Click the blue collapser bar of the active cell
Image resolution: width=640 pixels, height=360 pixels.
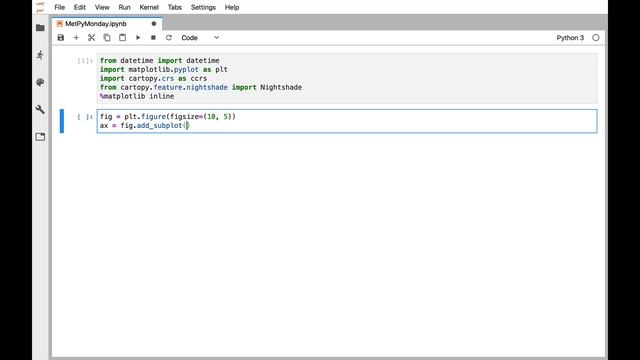click(x=62, y=121)
